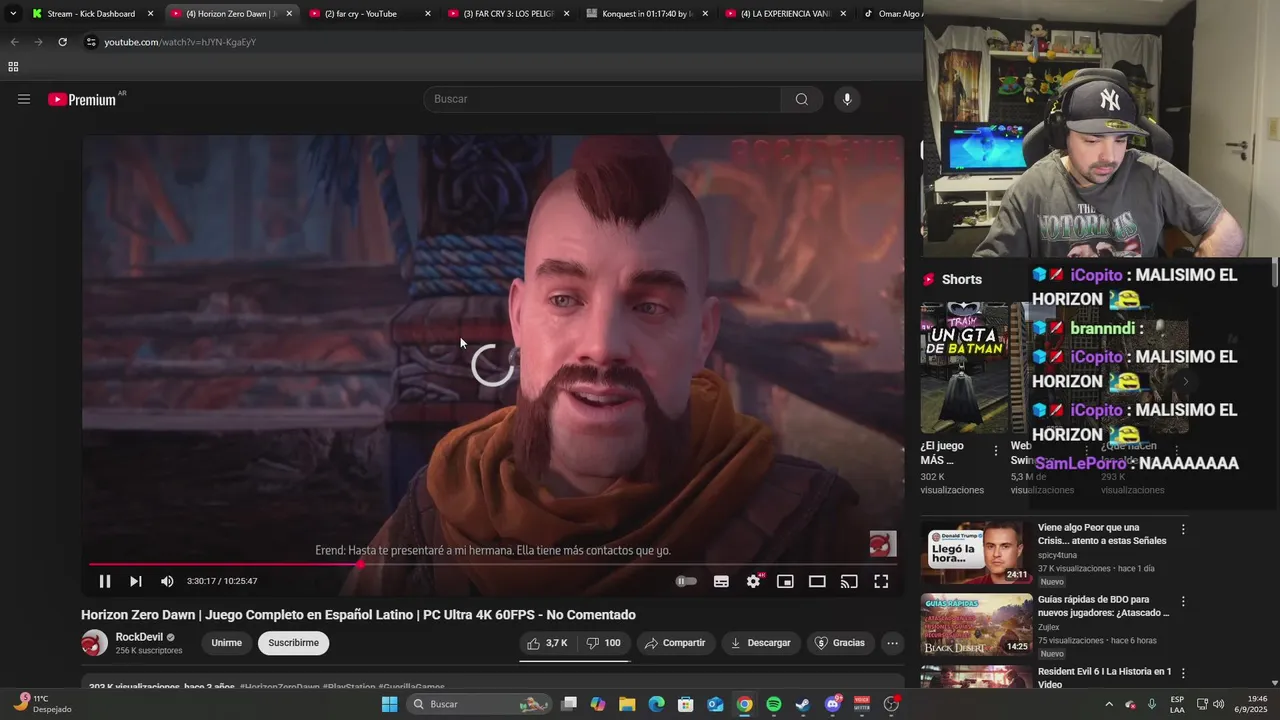This screenshot has width=1280, height=720.
Task: Open the Guías rápidas de BDO video title
Action: click(1103, 606)
